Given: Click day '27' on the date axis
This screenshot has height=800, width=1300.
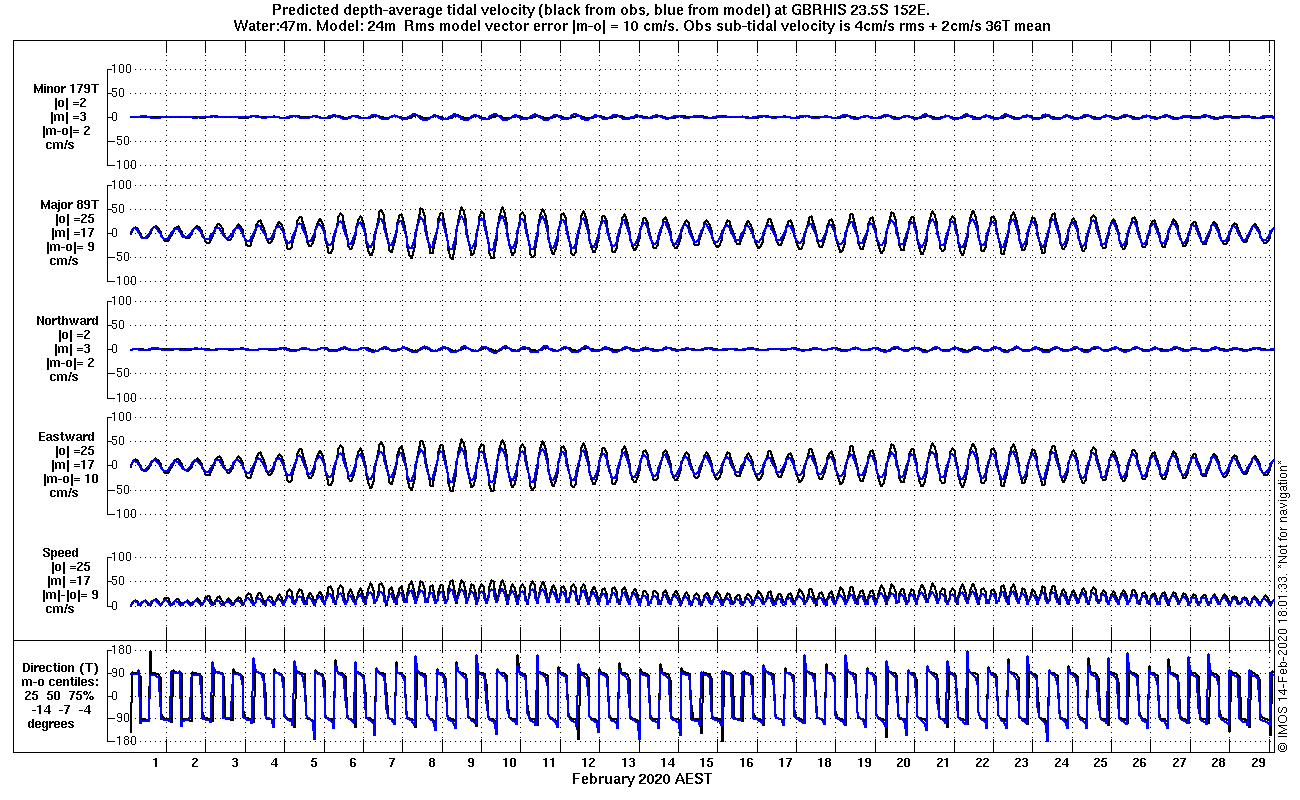Looking at the screenshot, I should tap(1178, 762).
